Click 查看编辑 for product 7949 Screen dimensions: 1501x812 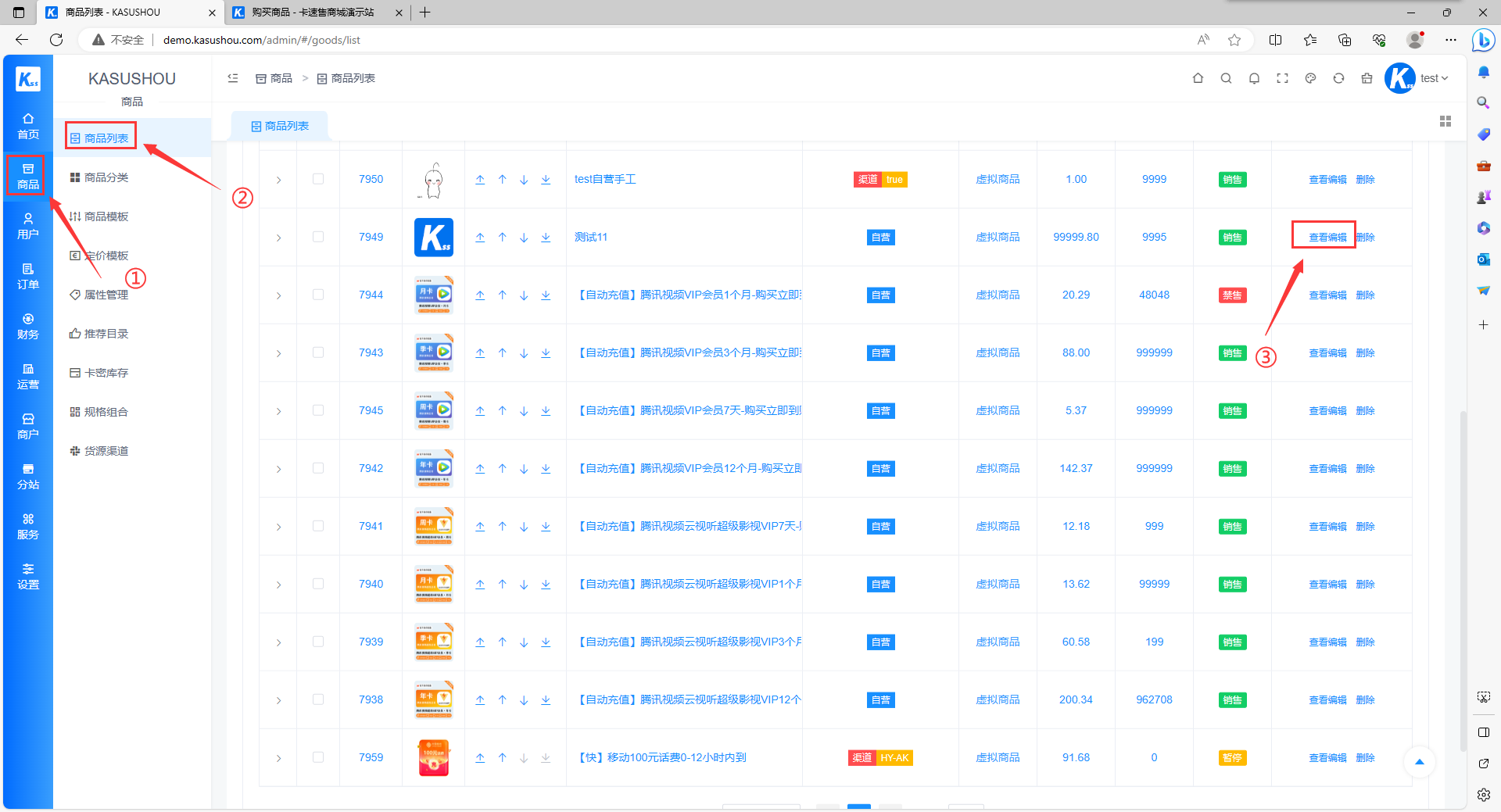point(1327,238)
